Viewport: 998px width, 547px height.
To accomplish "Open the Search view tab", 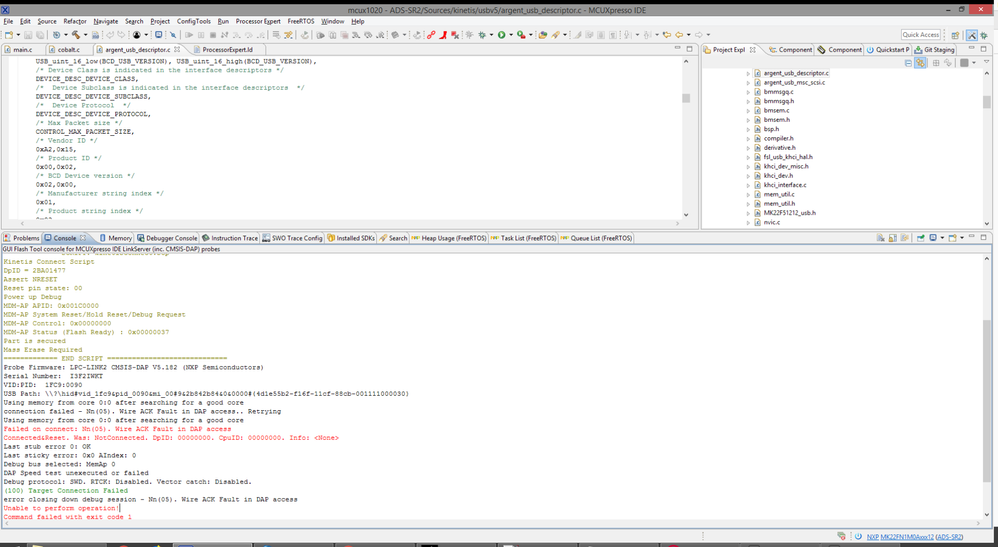I will coord(393,238).
